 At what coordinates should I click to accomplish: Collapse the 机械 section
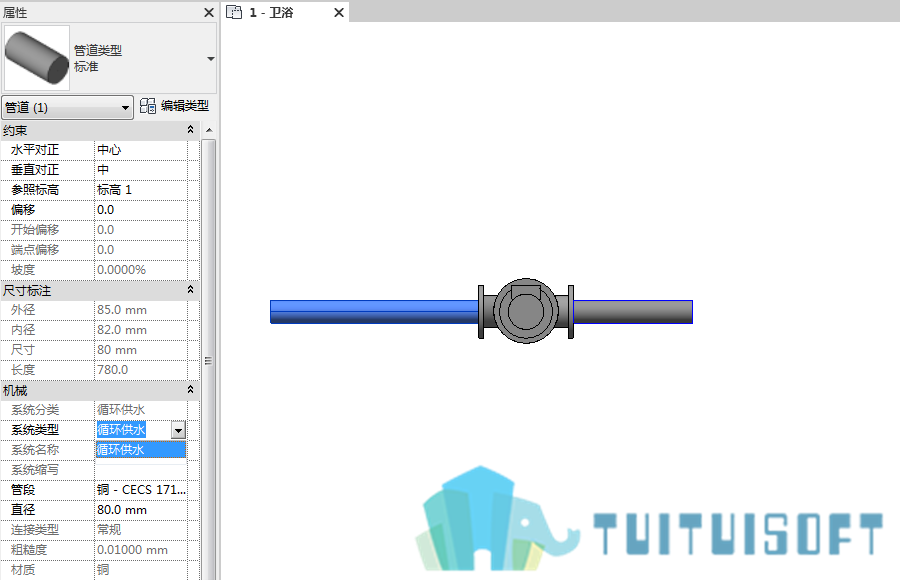(x=191, y=390)
